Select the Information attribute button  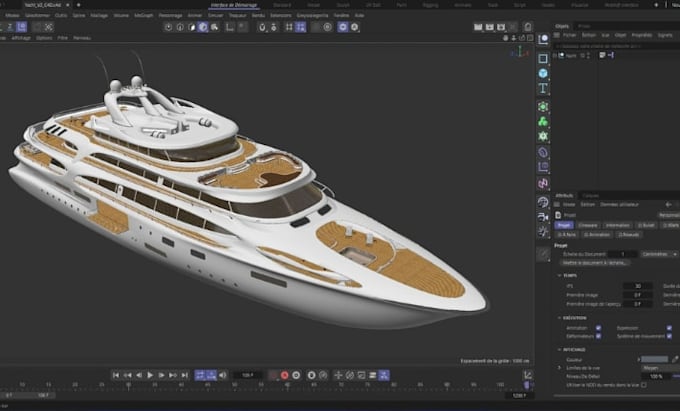pos(618,225)
